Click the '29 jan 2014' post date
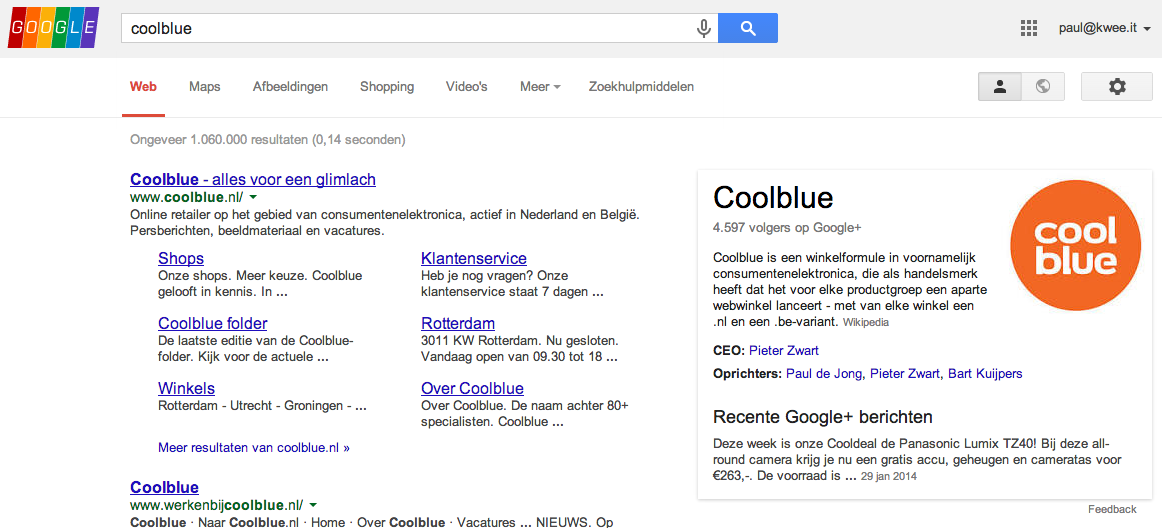 [889, 477]
